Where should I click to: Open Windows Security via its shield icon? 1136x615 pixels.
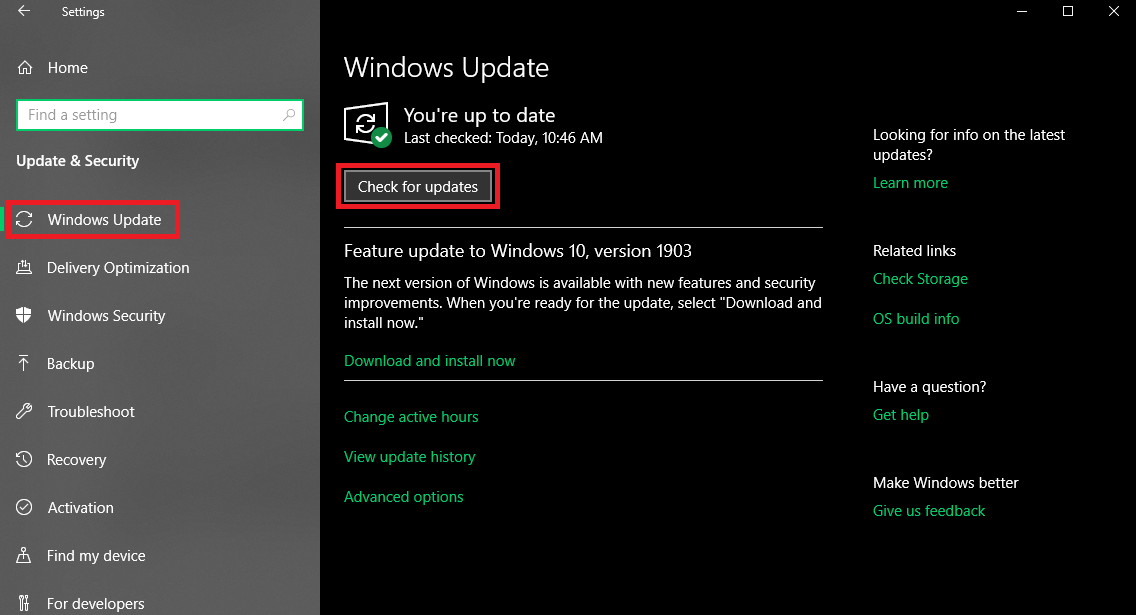tap(25, 315)
